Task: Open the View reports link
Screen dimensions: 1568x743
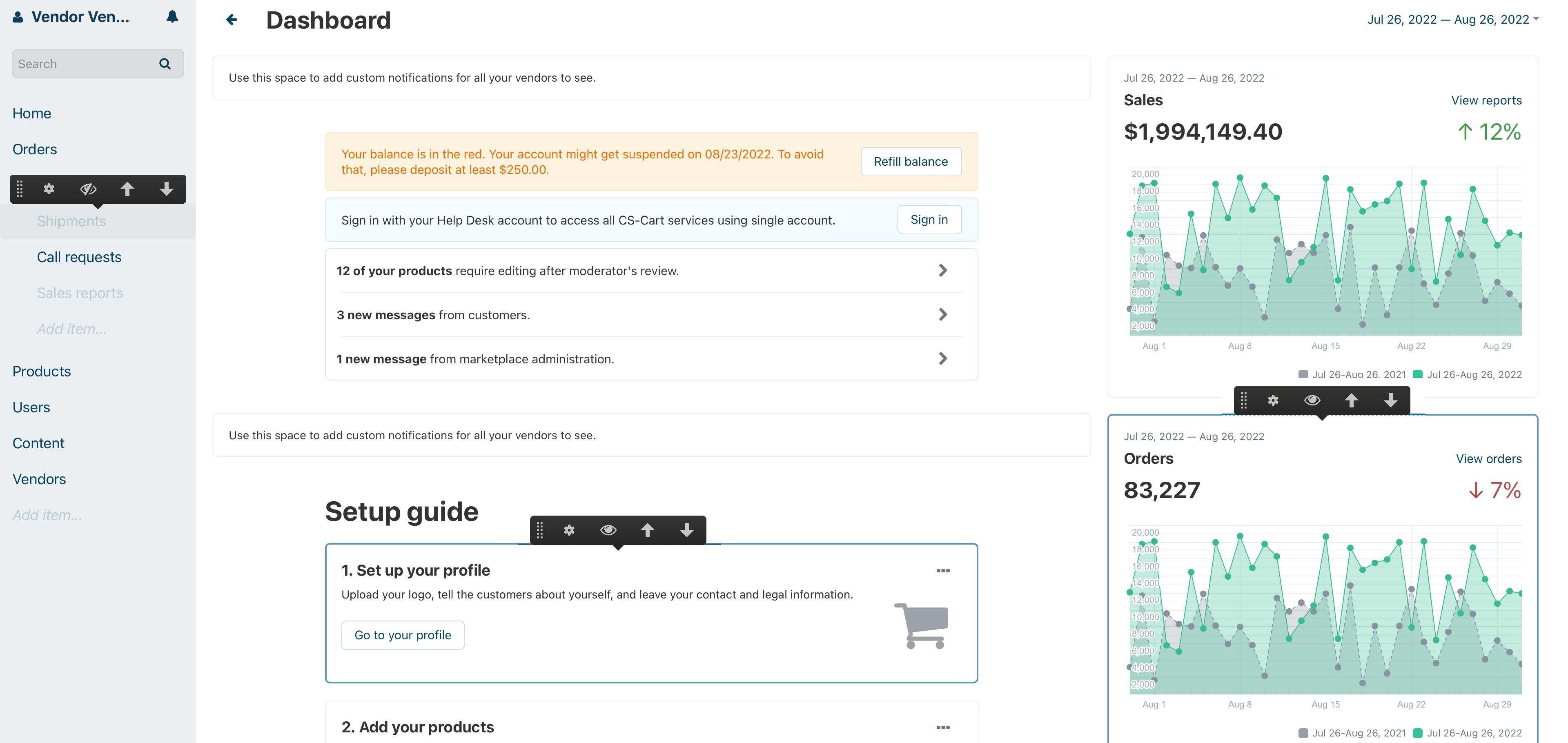Action: [x=1486, y=100]
